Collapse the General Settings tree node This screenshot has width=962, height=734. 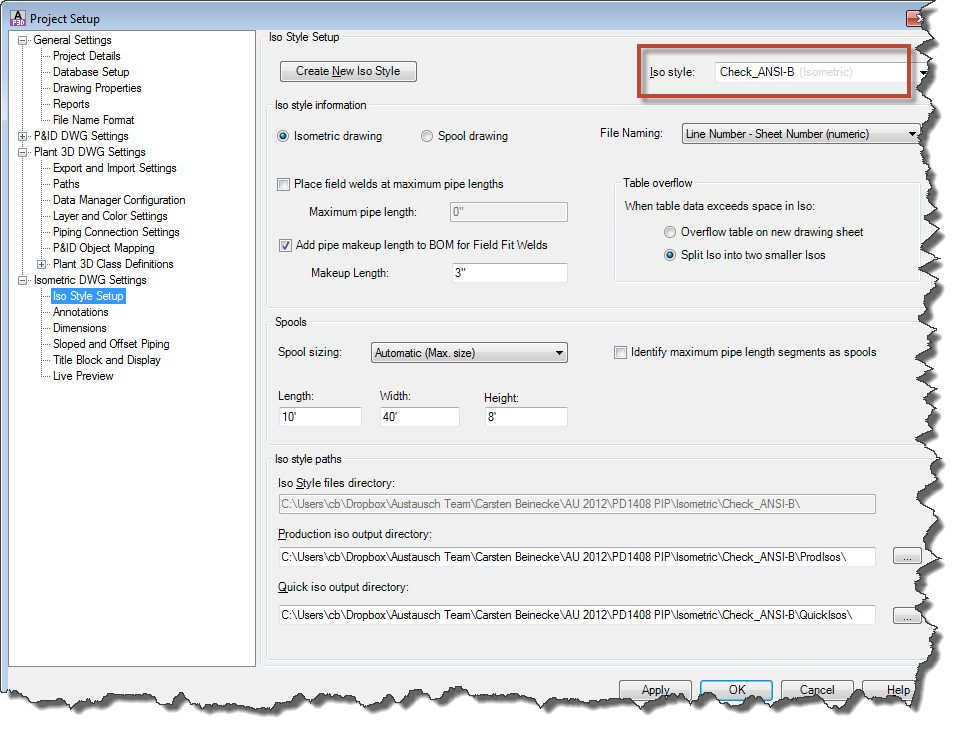coord(23,41)
